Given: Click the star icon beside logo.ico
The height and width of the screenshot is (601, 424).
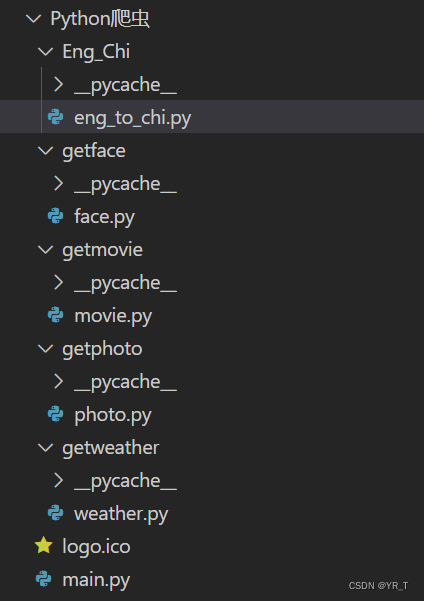Looking at the screenshot, I should [44, 545].
